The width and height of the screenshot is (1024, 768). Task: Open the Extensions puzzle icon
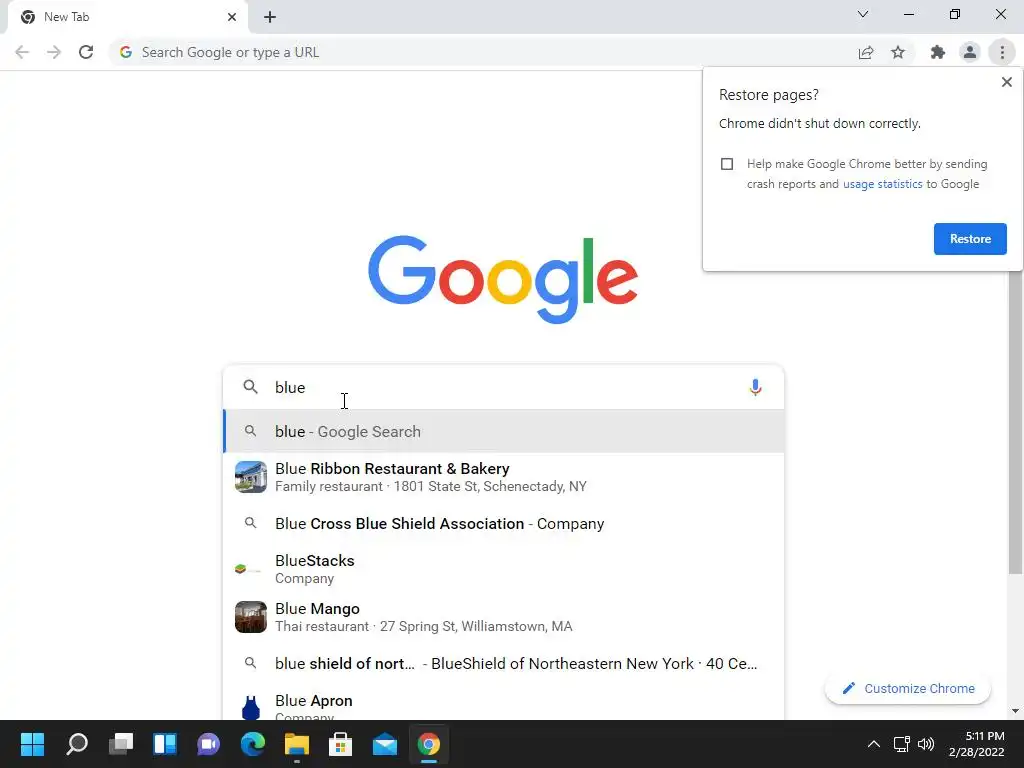tap(938, 52)
